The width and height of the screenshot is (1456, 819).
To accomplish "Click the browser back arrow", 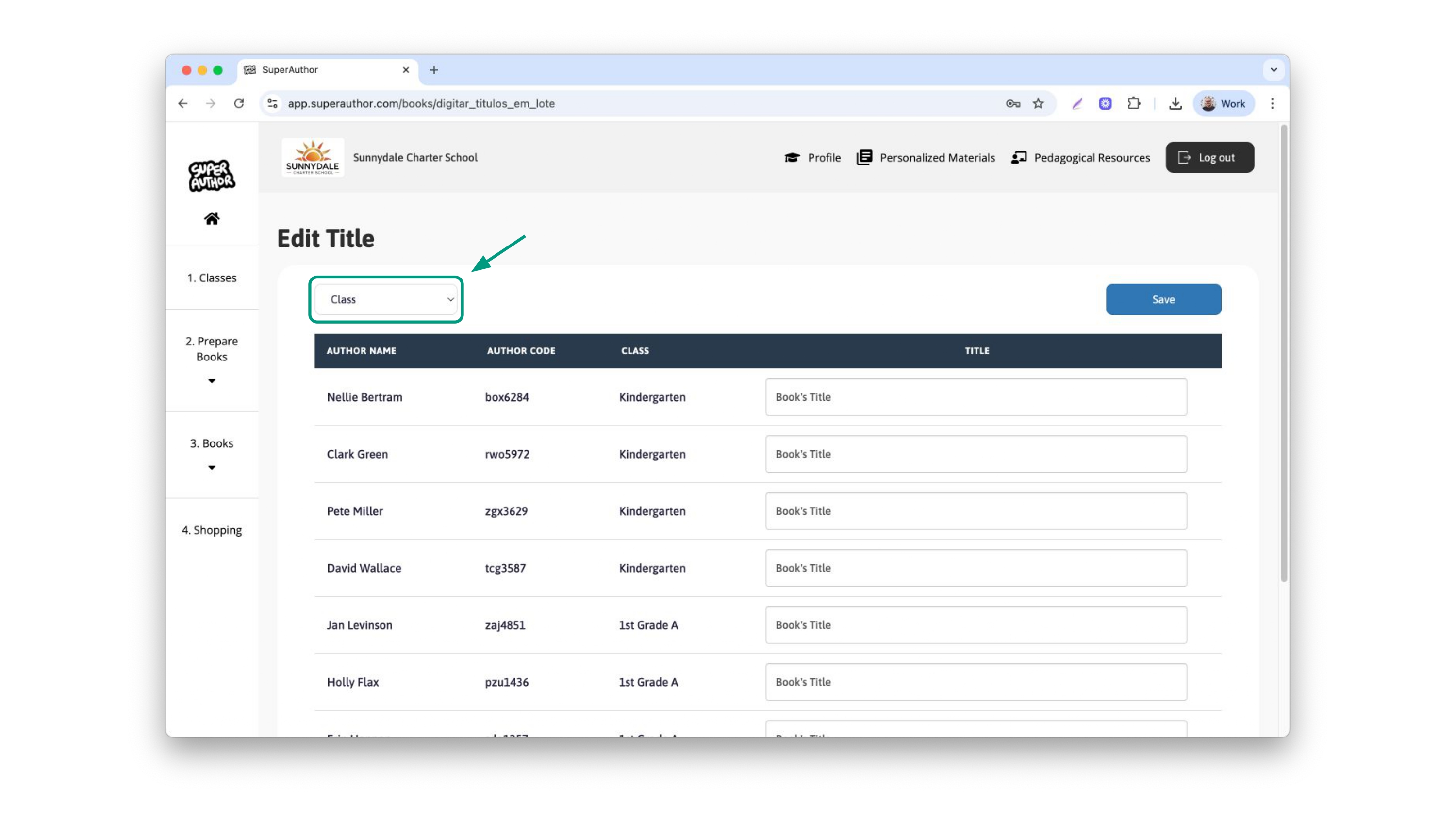I will 182,103.
